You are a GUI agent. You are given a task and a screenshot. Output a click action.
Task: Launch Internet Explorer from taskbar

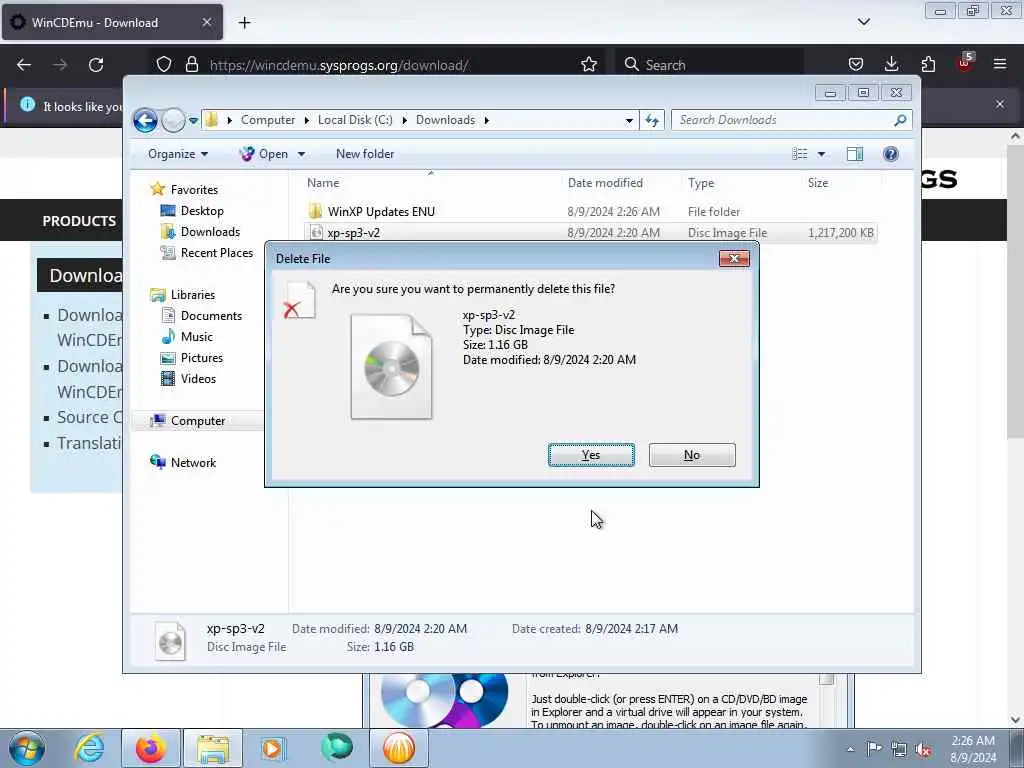89,748
